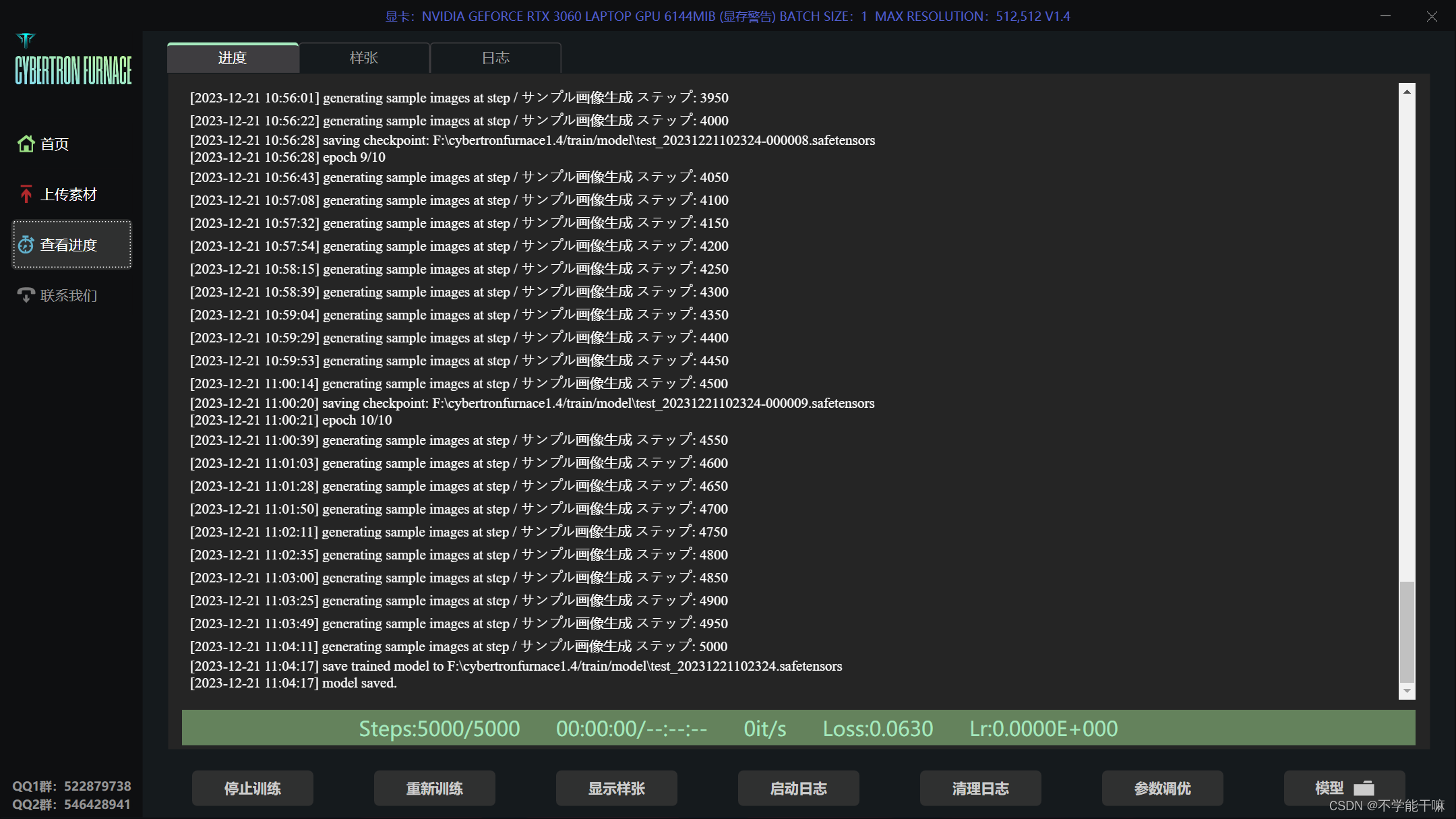Click the green training progress bar
The image size is (1456, 819).
(x=798, y=728)
